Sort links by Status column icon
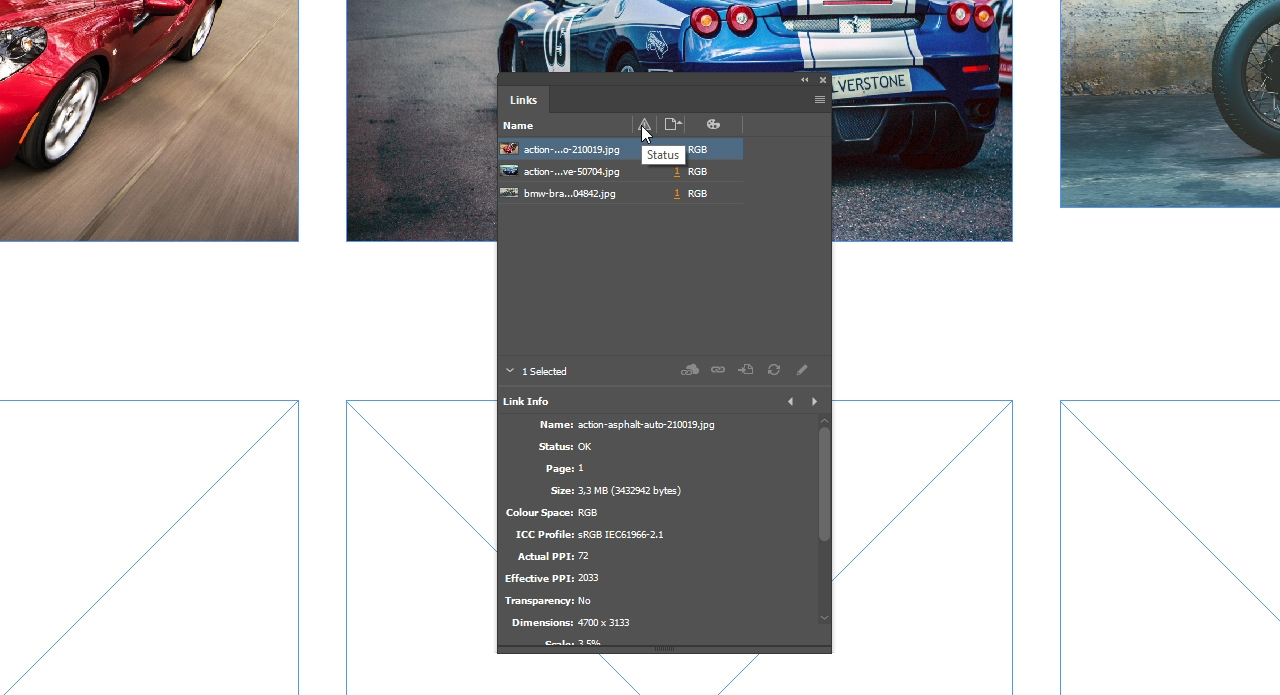 click(645, 125)
